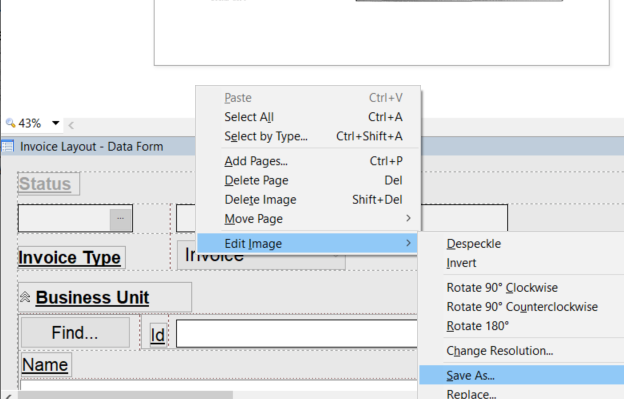Image resolution: width=624 pixels, height=399 pixels.
Task: Choose Save As from submenu
Action: 522,376
